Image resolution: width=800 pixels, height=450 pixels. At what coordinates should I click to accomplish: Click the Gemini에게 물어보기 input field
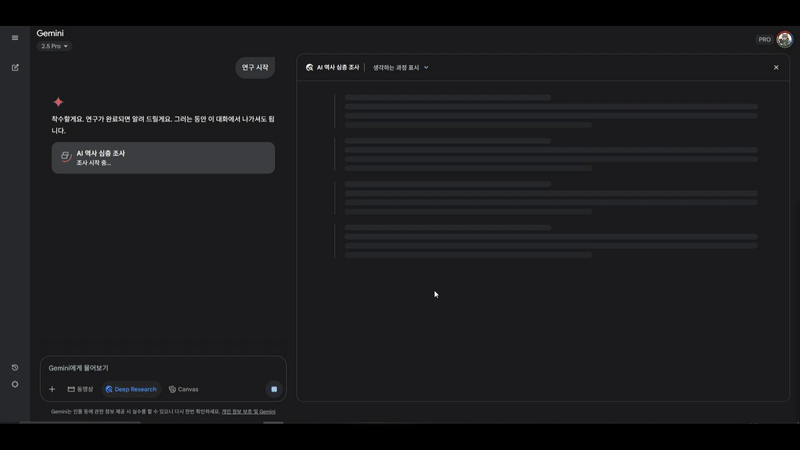click(160, 368)
